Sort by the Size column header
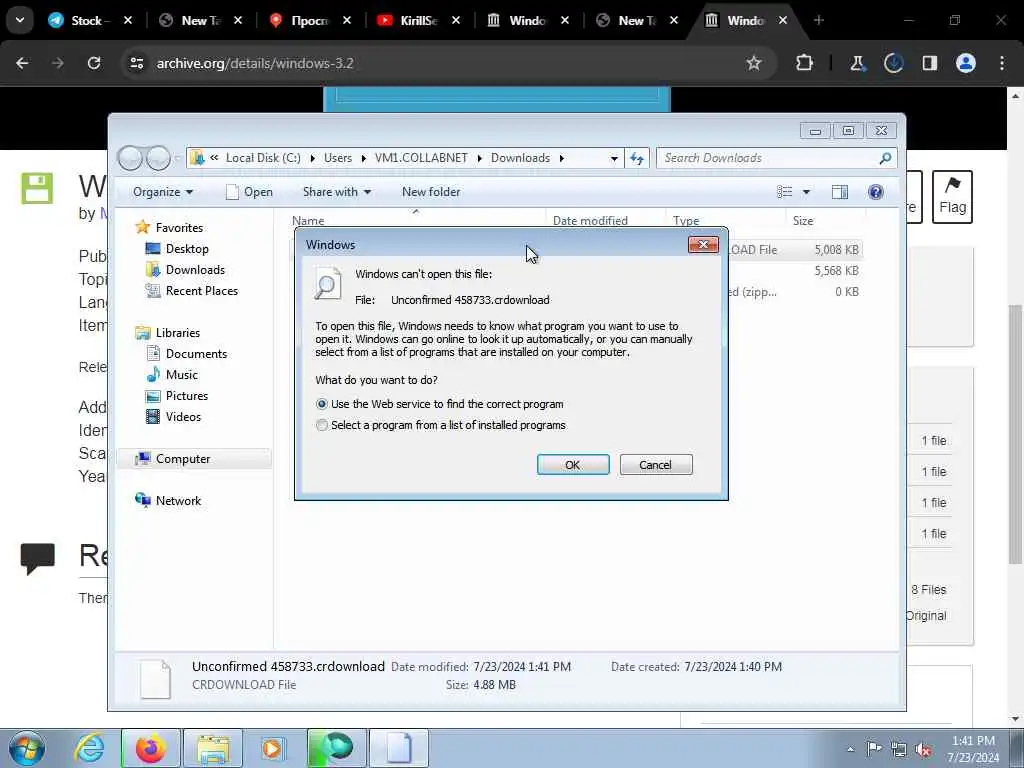This screenshot has width=1024, height=768. tap(803, 221)
